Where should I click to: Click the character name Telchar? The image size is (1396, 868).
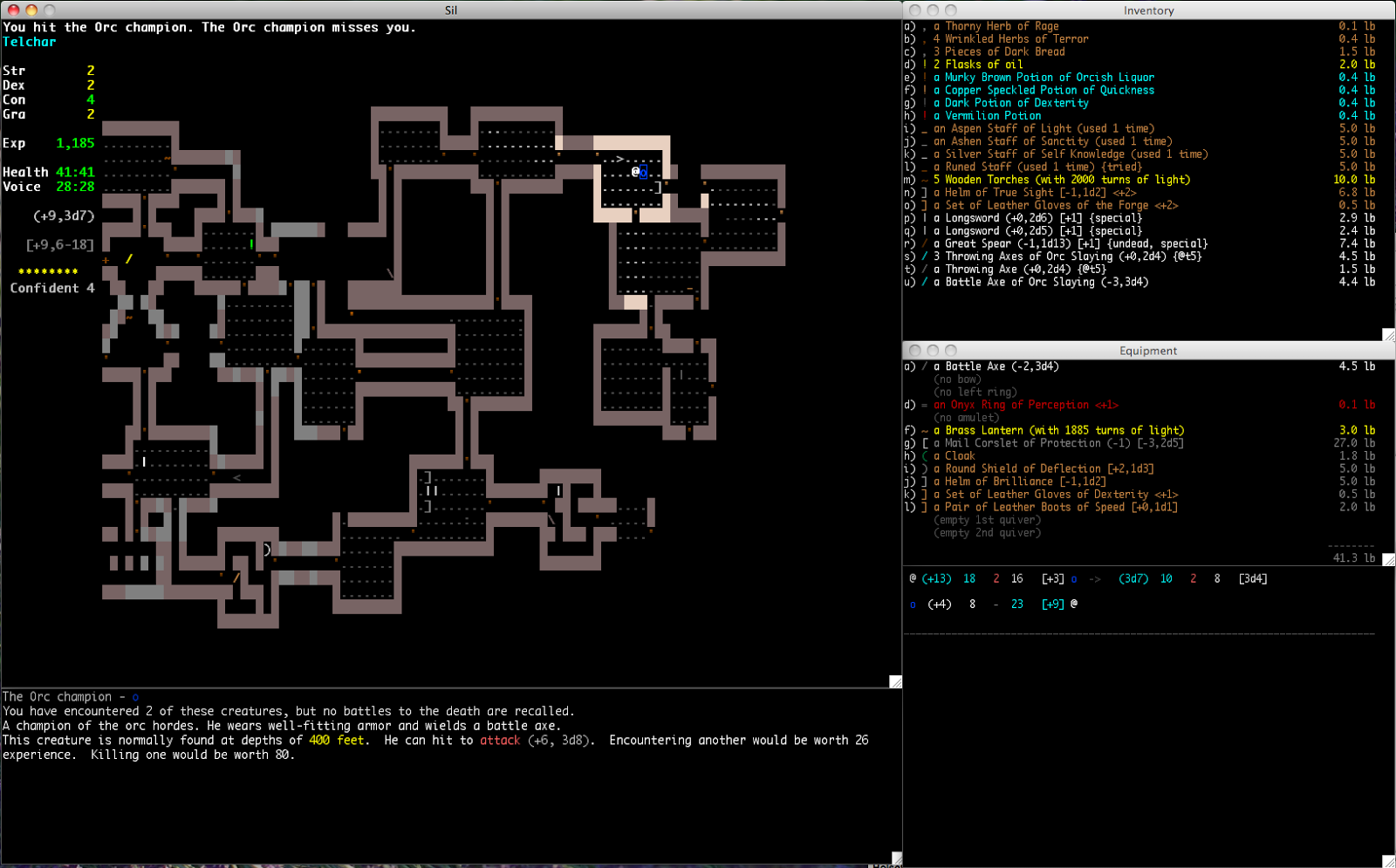(x=29, y=42)
